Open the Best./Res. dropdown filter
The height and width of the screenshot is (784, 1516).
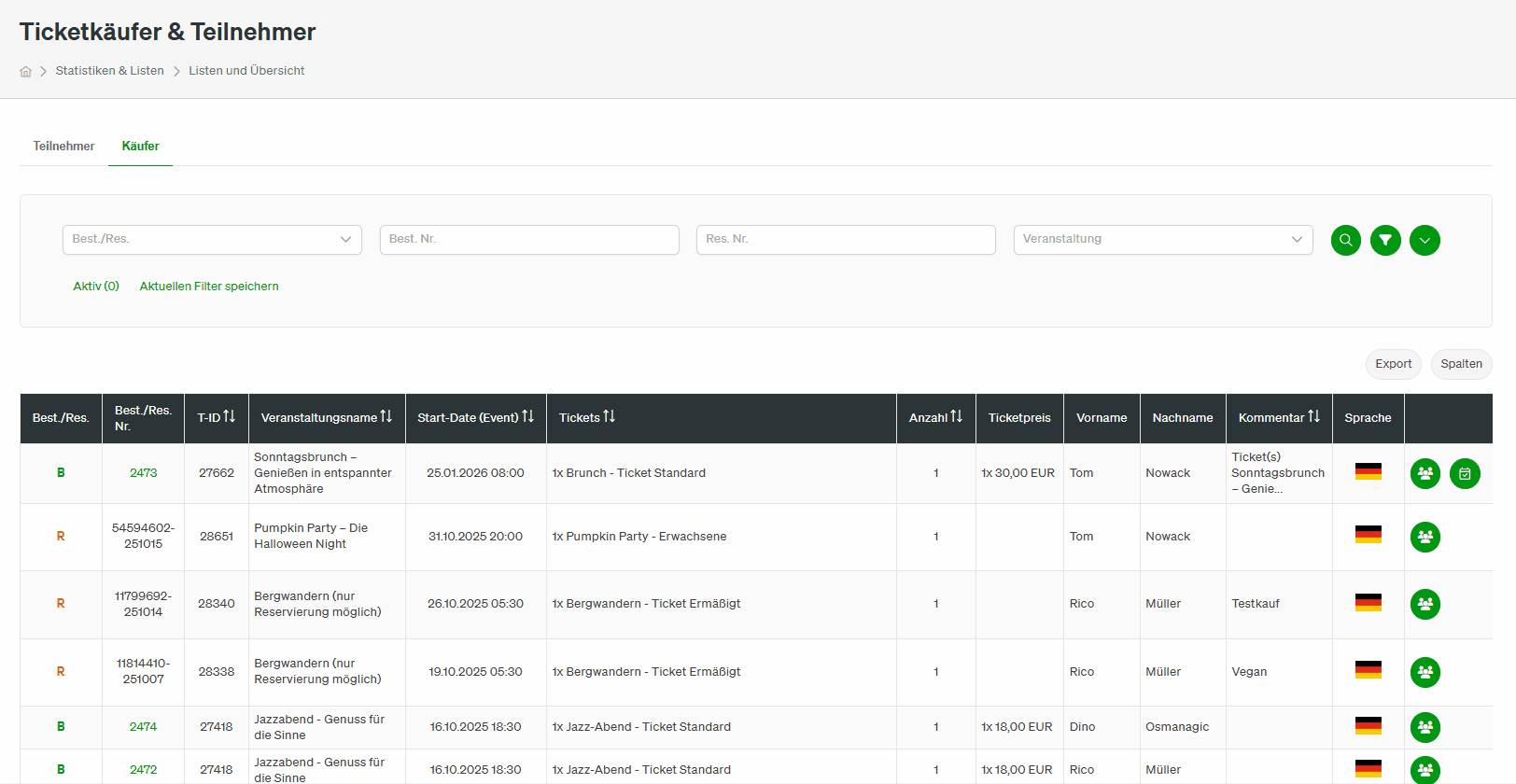coord(212,240)
